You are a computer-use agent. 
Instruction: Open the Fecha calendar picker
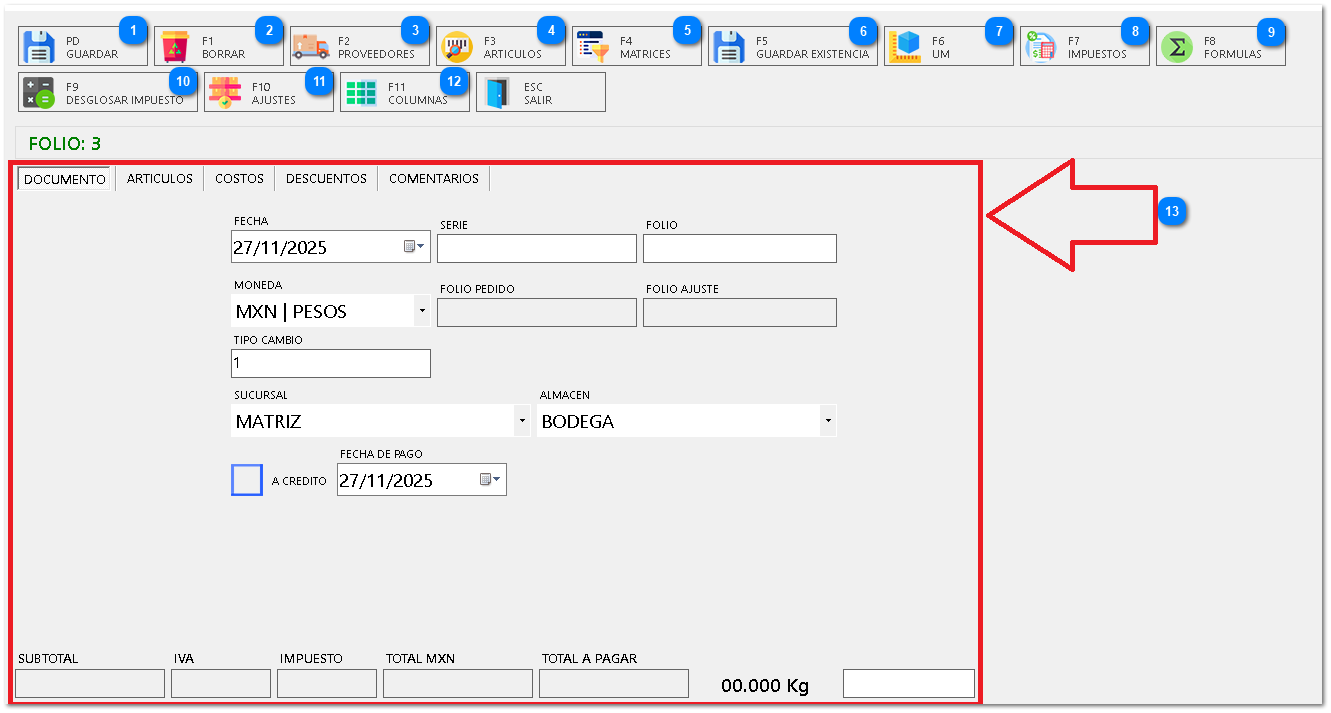414,247
